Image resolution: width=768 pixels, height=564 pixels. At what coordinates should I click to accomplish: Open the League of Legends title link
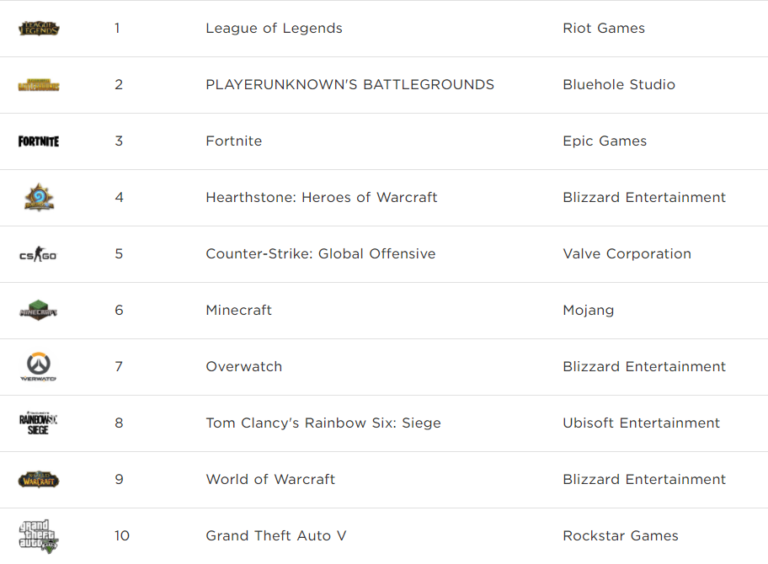click(274, 28)
